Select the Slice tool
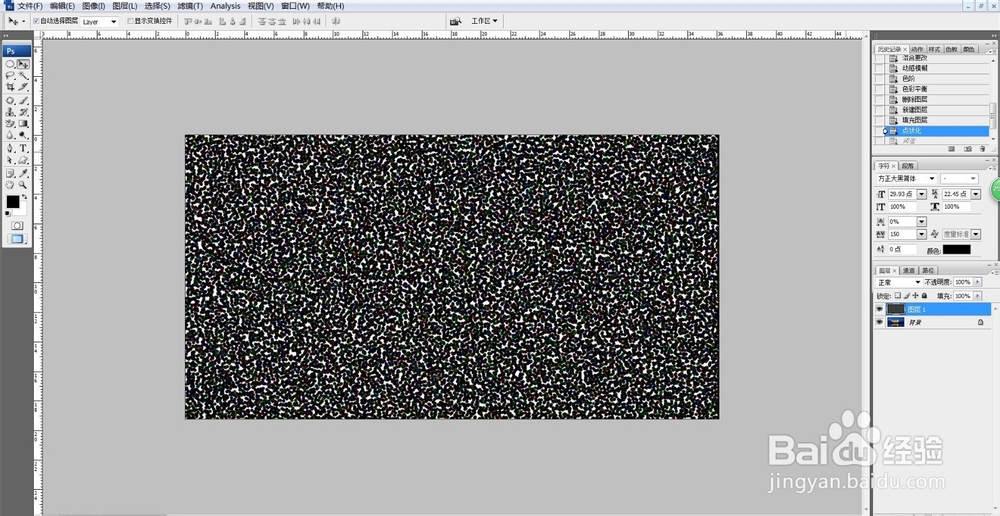Screen dimensions: 1000x516 [23, 86]
